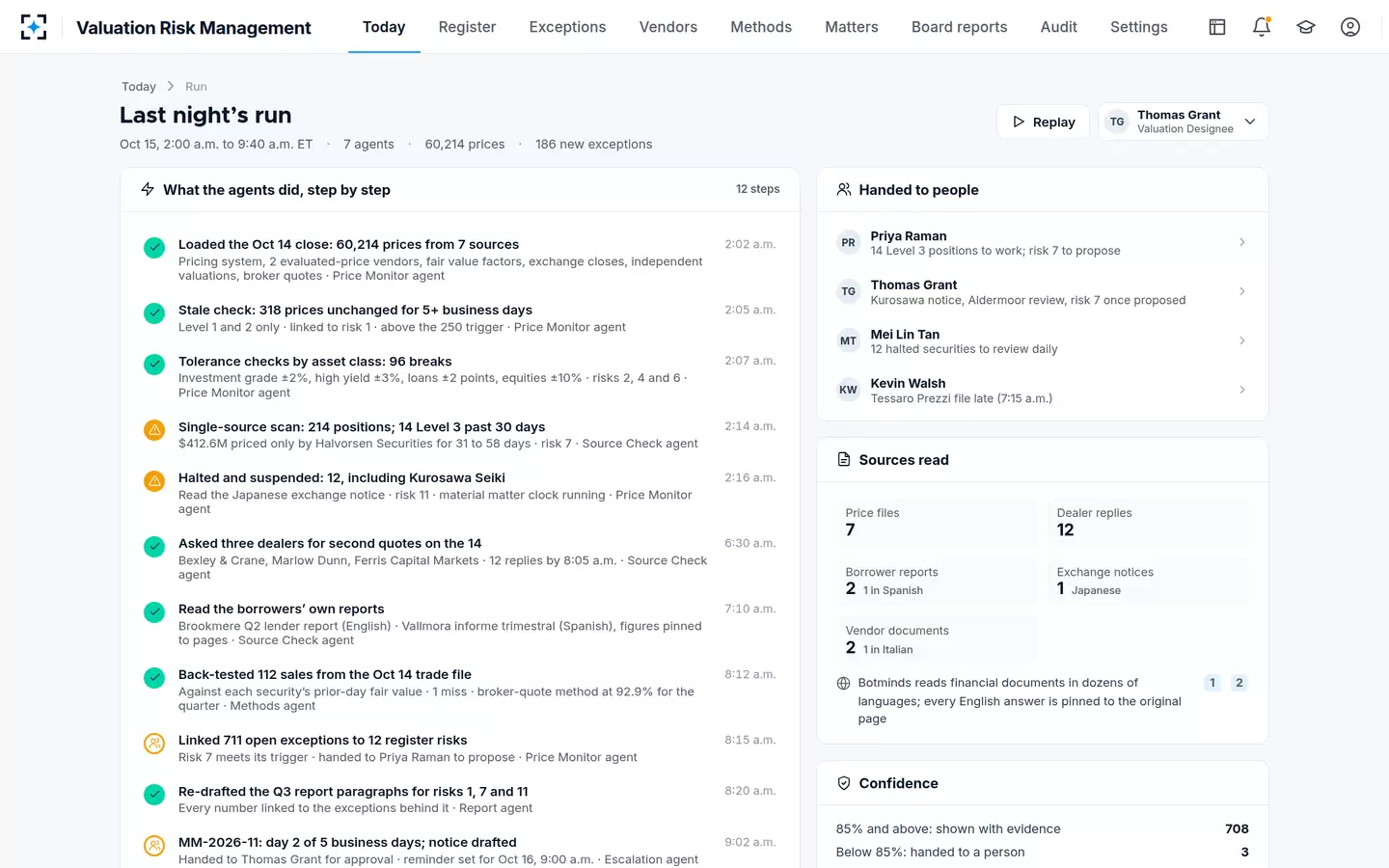
Task: Expand the Kurosawa notice handoff row chevron
Action: (x=1241, y=291)
